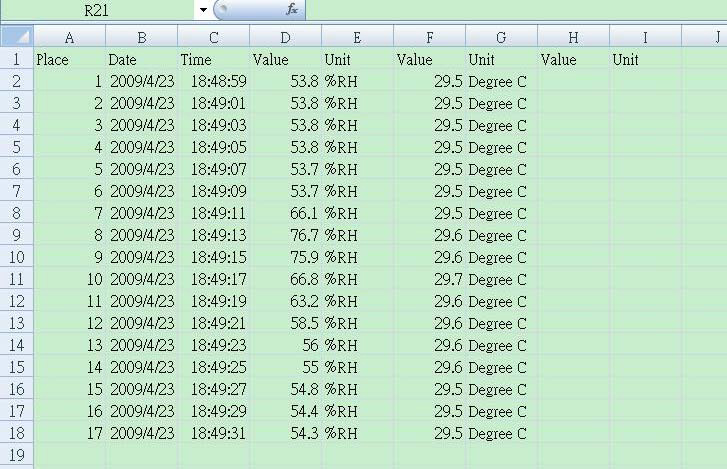Select column D header
Screen dimensions: 727x469
pos(286,37)
